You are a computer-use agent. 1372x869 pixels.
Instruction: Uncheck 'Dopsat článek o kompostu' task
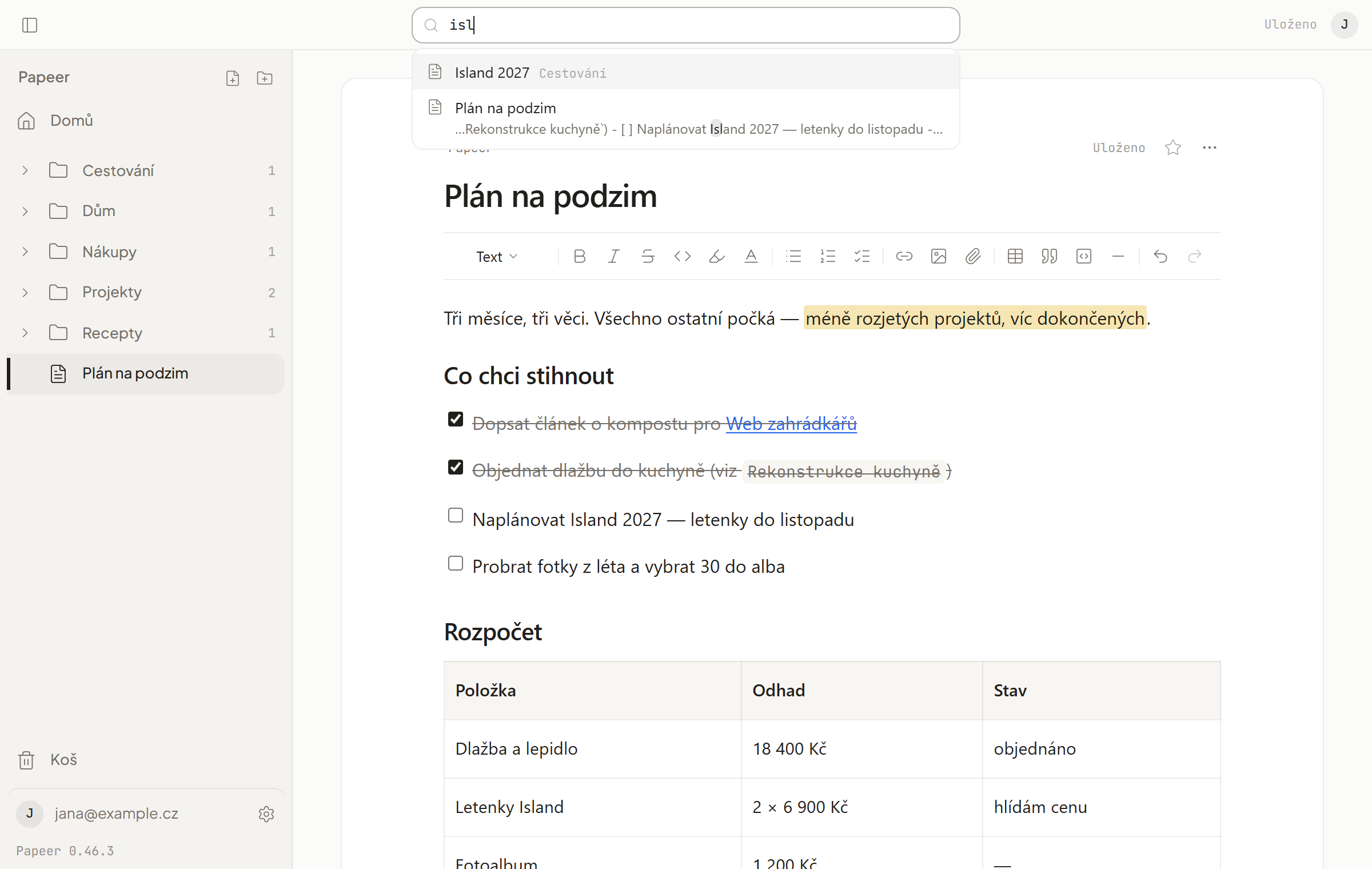tap(456, 420)
